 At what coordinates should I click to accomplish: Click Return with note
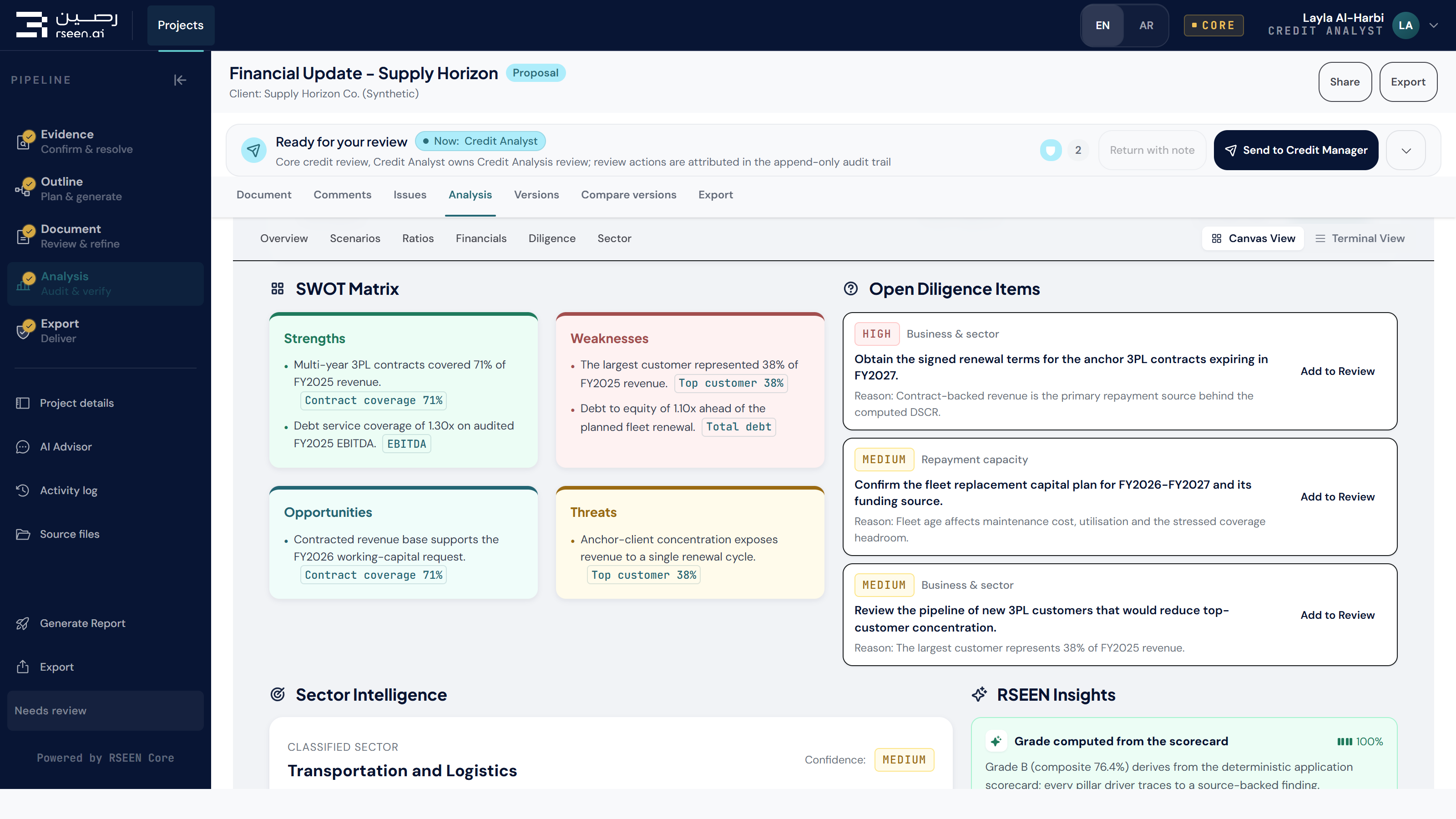pyautogui.click(x=1152, y=150)
